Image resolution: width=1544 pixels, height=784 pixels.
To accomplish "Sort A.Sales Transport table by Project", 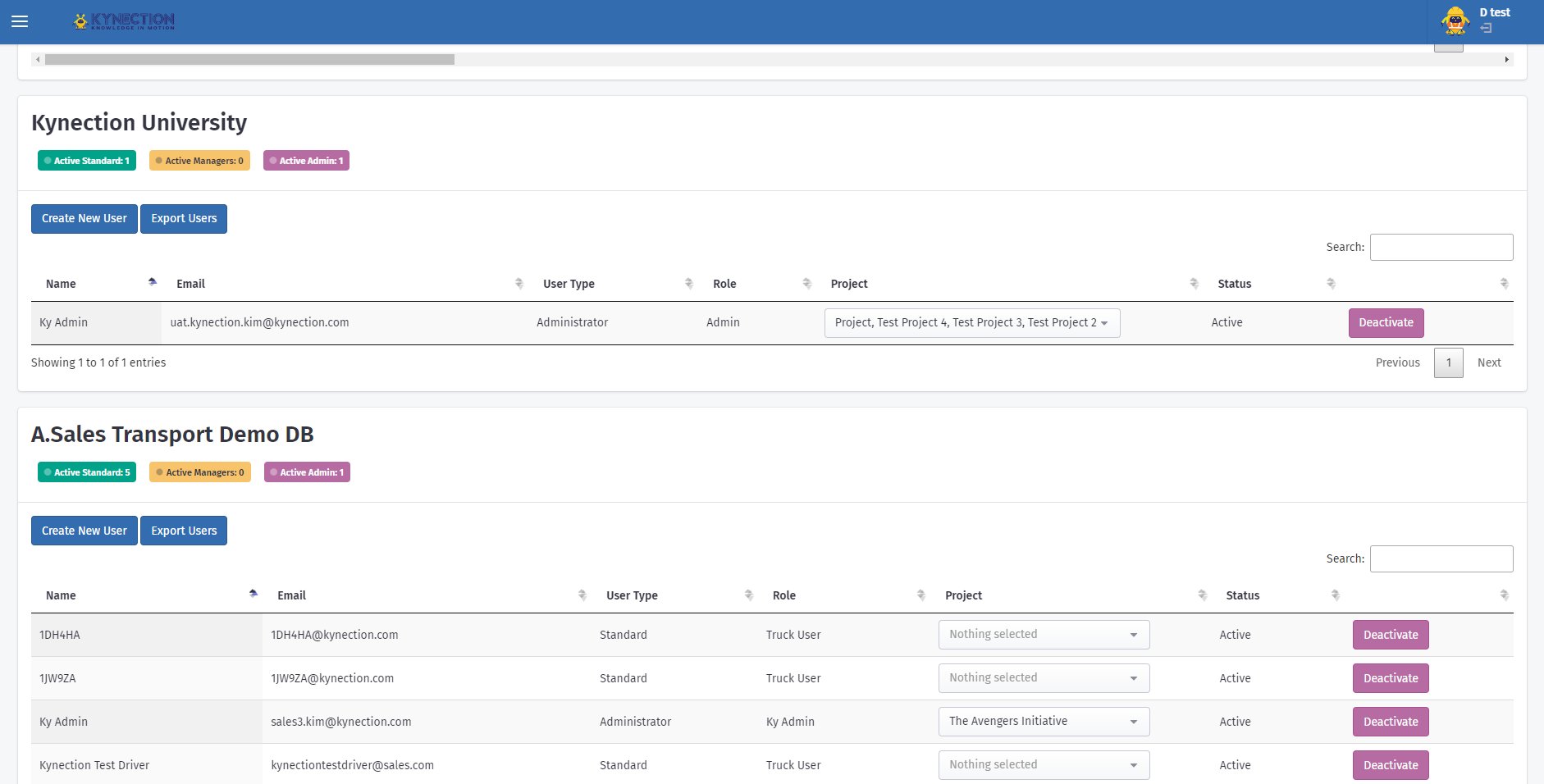I will 1071,595.
